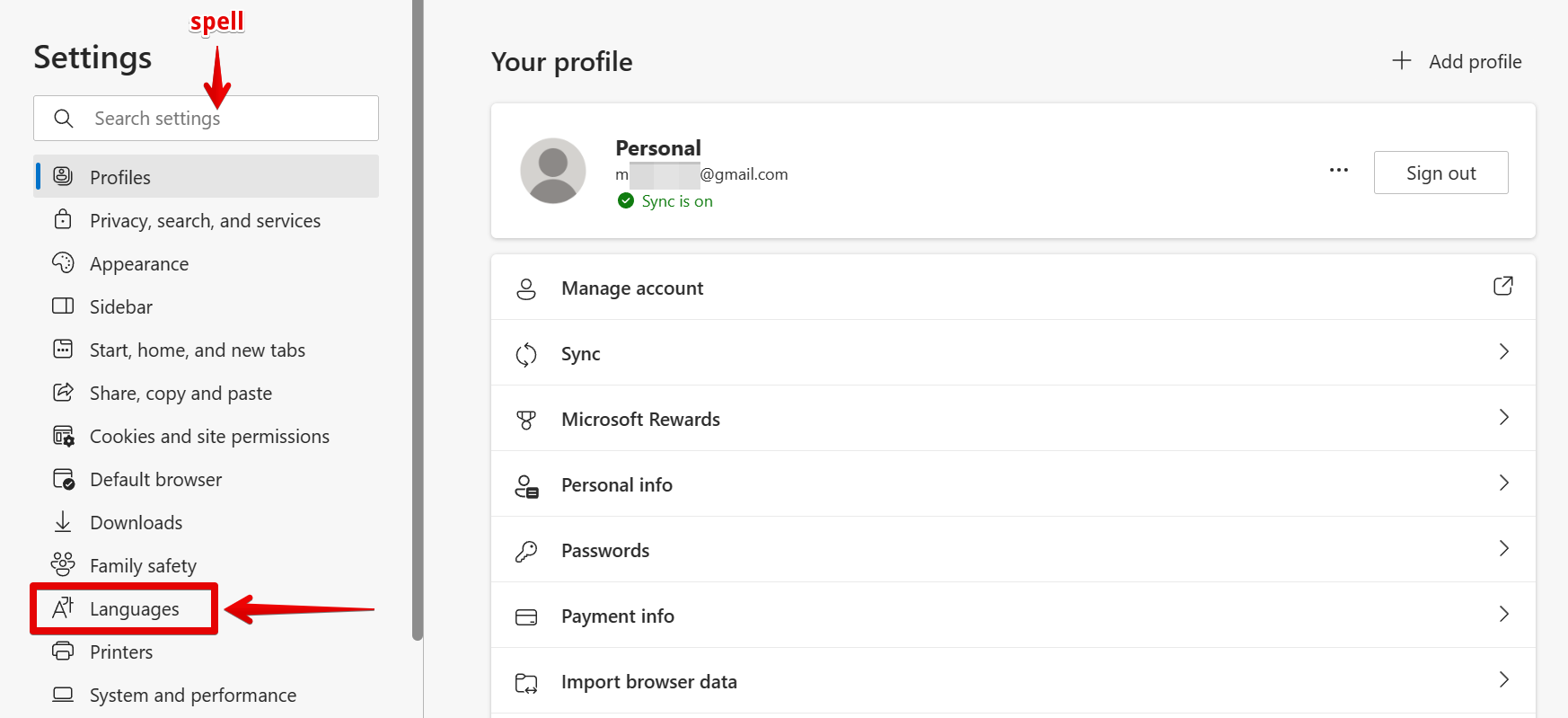The image size is (1568, 718).
Task: Expand the Sync settings chevron
Action: [1503, 352]
